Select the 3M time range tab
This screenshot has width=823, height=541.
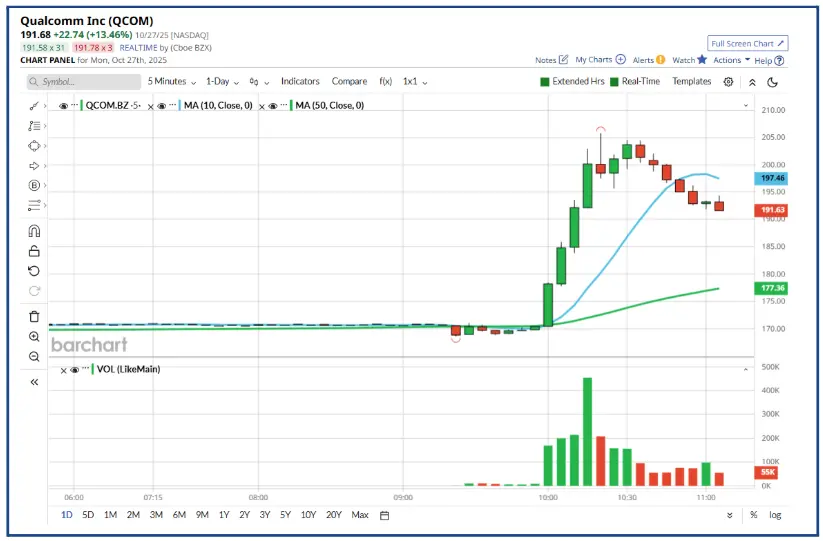point(156,515)
